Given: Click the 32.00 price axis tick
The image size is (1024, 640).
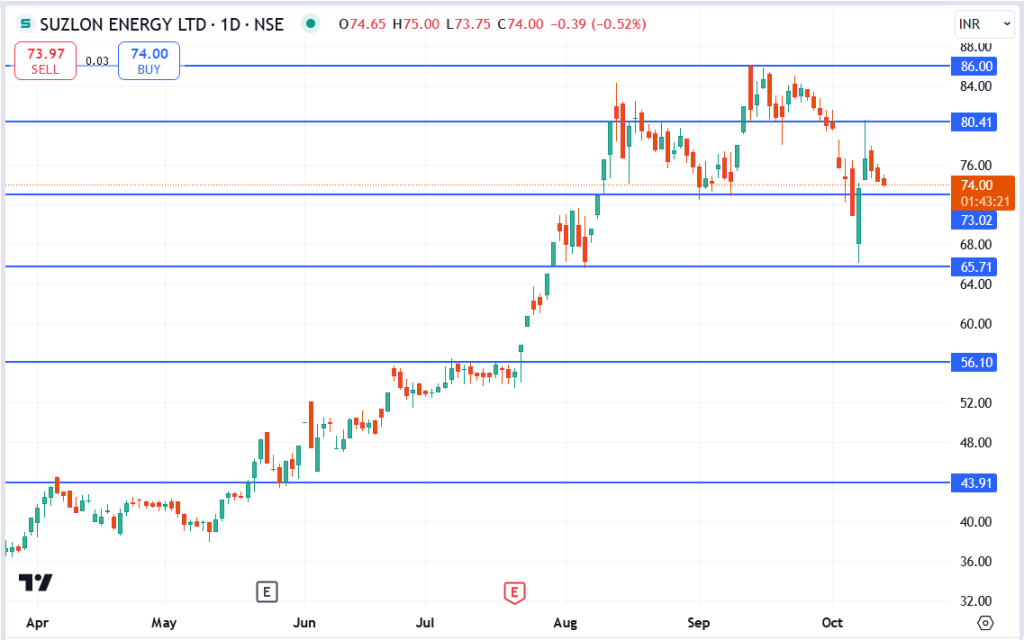Looking at the screenshot, I should (976, 601).
